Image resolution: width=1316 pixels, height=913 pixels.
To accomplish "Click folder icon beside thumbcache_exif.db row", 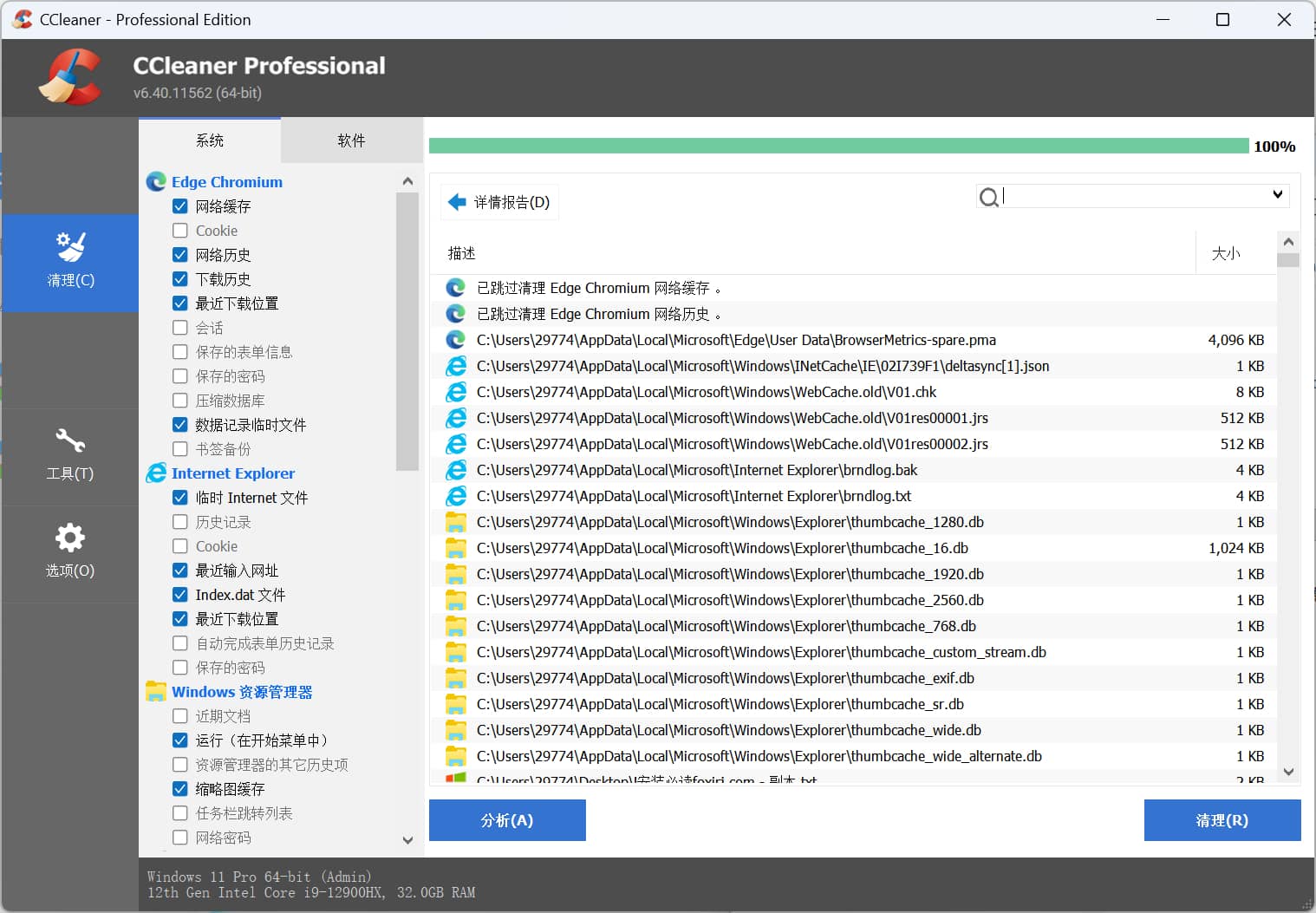I will point(456,678).
